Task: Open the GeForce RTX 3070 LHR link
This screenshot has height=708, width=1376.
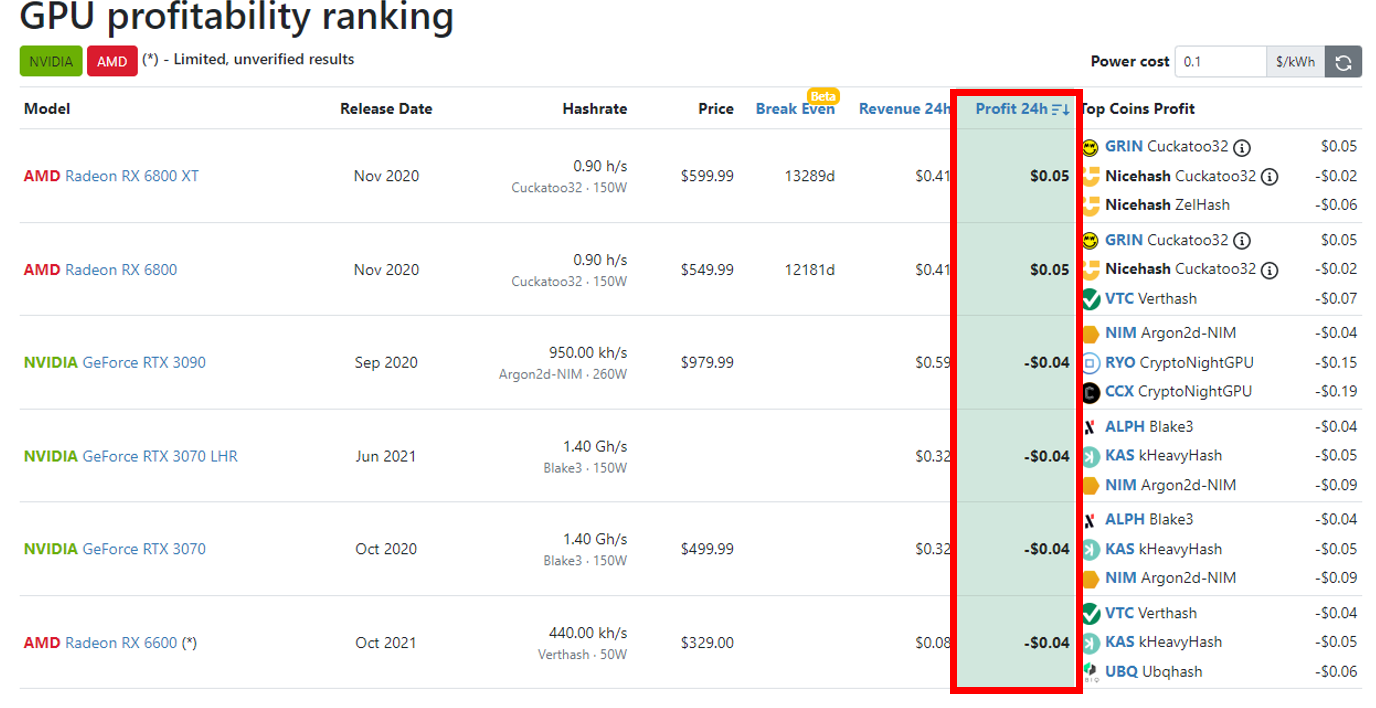Action: pyautogui.click(x=160, y=456)
